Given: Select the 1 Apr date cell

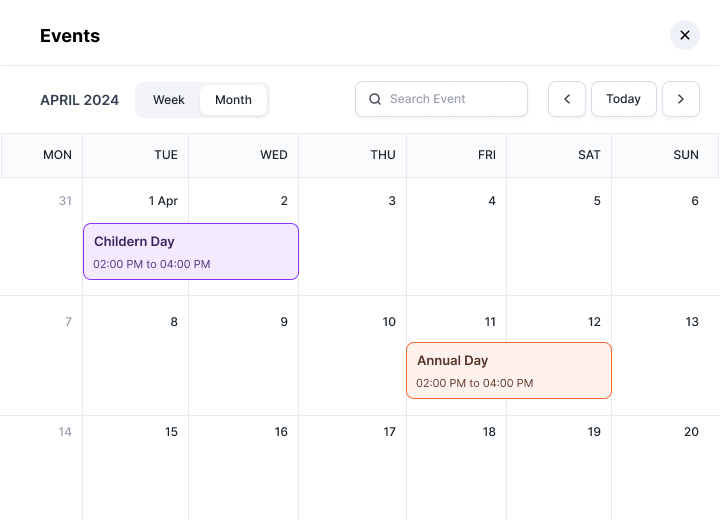Looking at the screenshot, I should [x=163, y=201].
